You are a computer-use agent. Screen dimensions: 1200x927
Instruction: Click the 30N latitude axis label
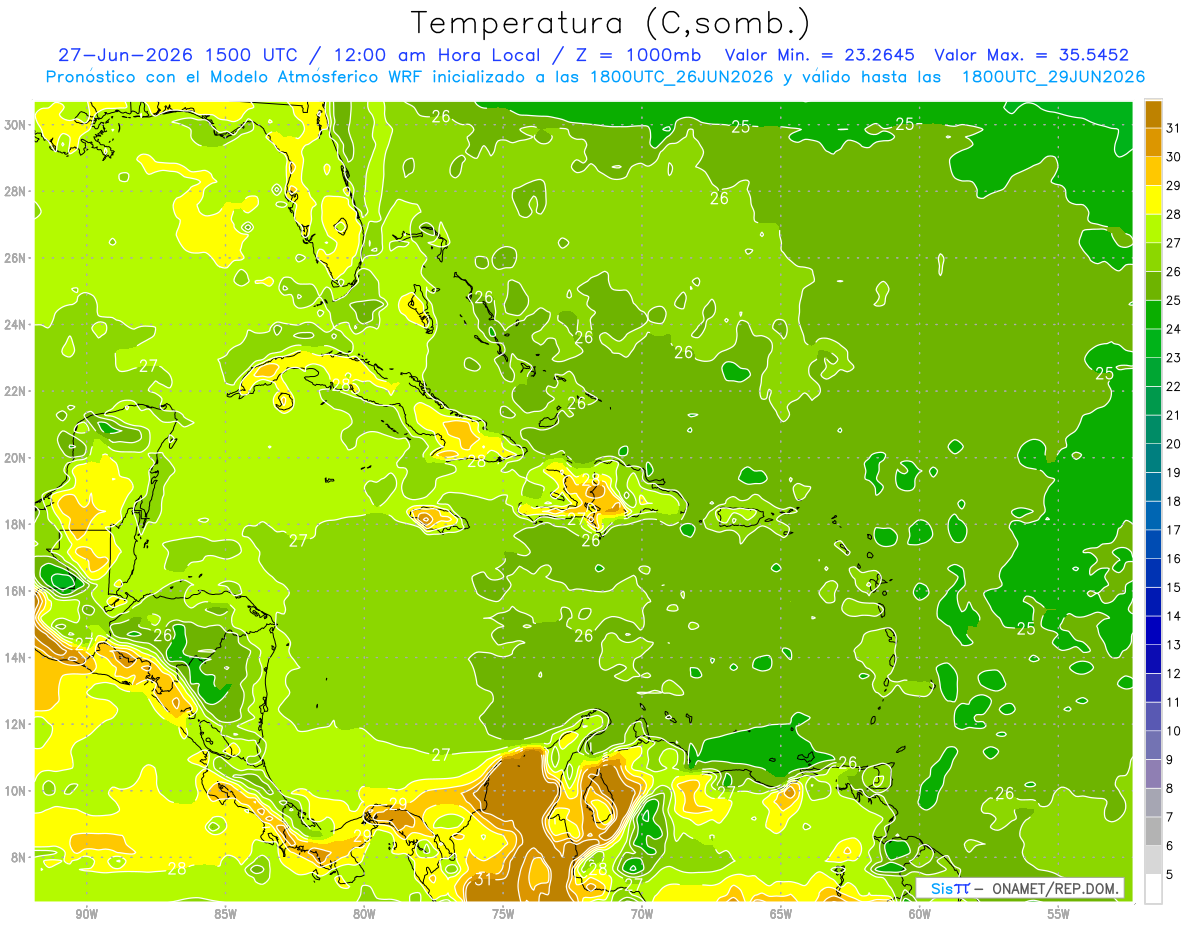click(x=16, y=125)
